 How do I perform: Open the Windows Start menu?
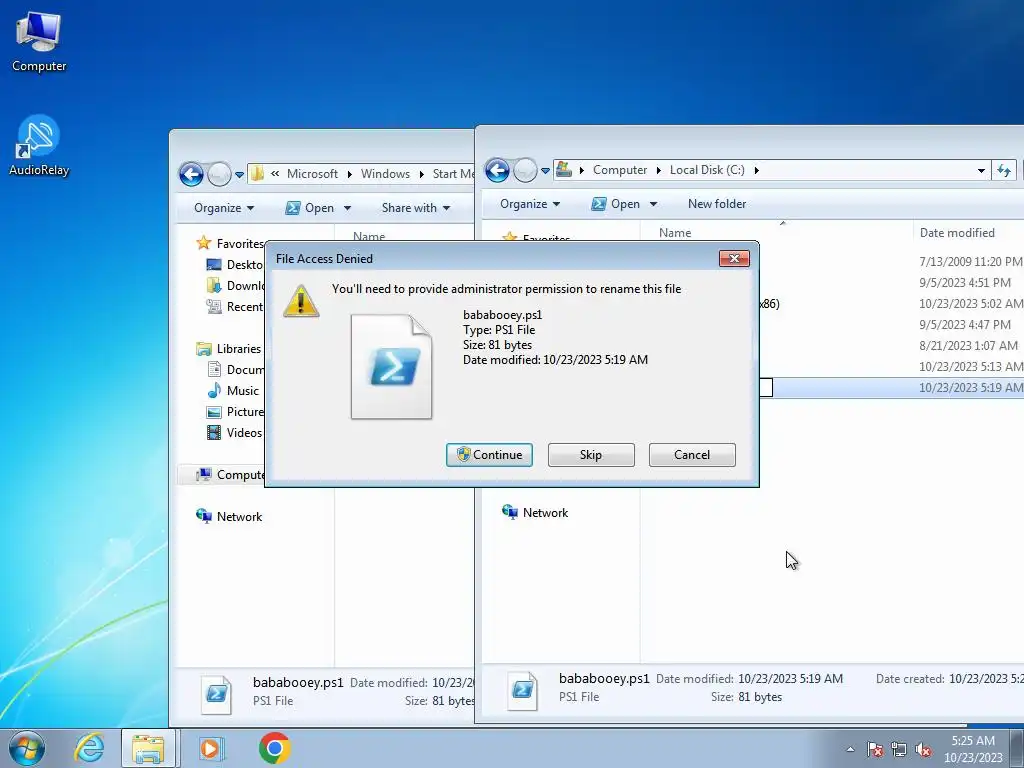tap(27, 748)
